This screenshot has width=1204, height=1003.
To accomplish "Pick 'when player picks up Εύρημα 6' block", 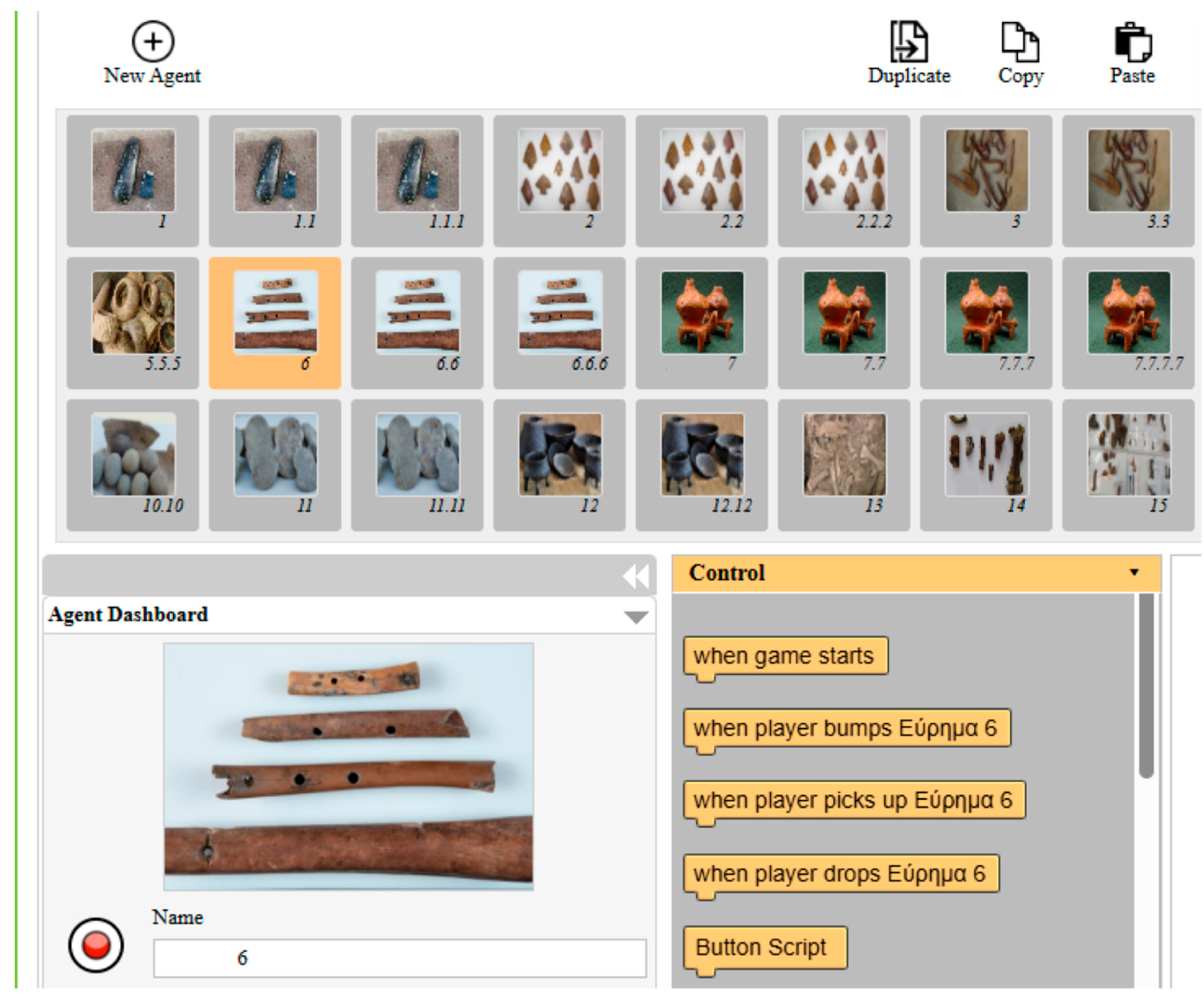I will [853, 800].
